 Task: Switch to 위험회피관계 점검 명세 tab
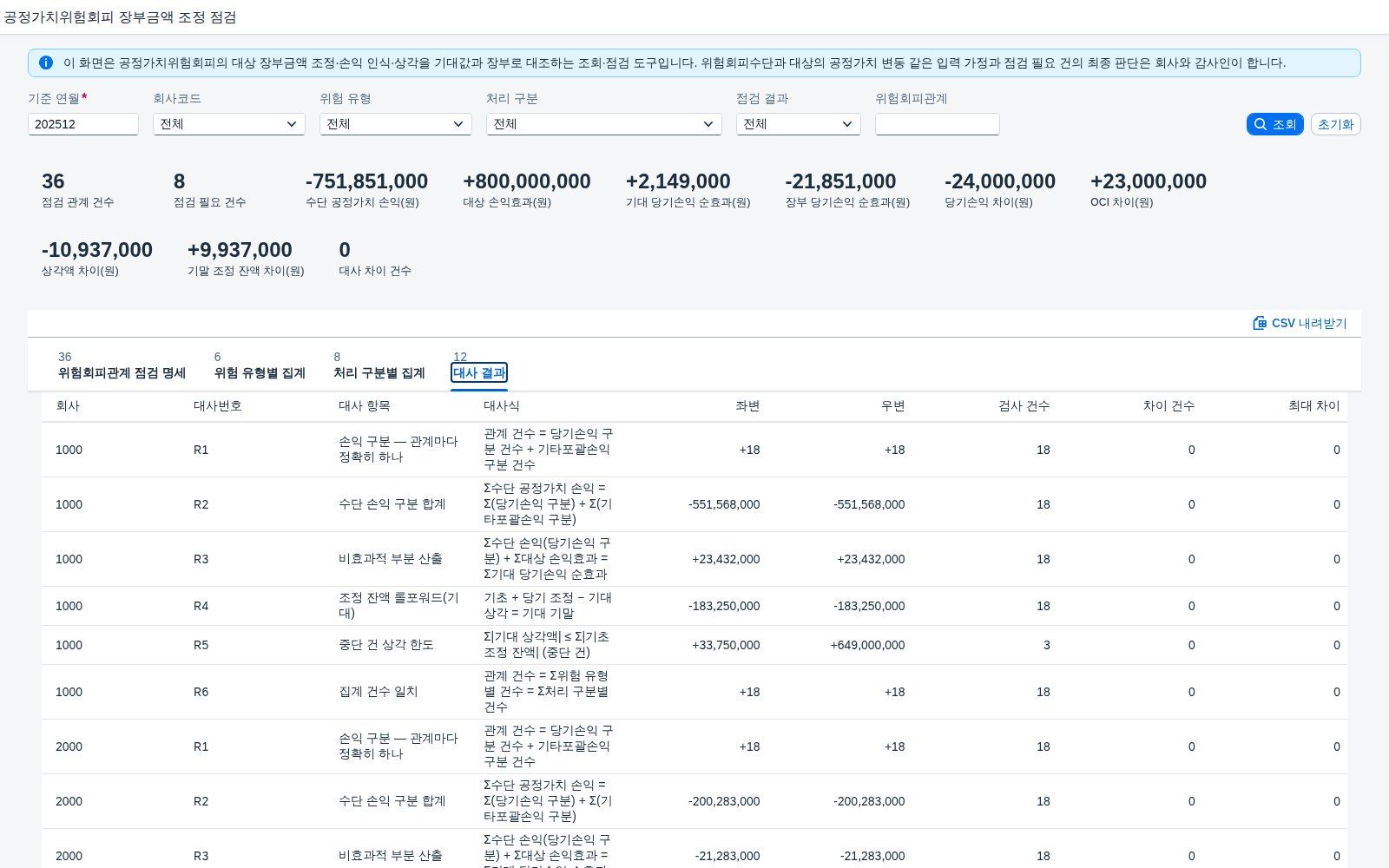(122, 373)
